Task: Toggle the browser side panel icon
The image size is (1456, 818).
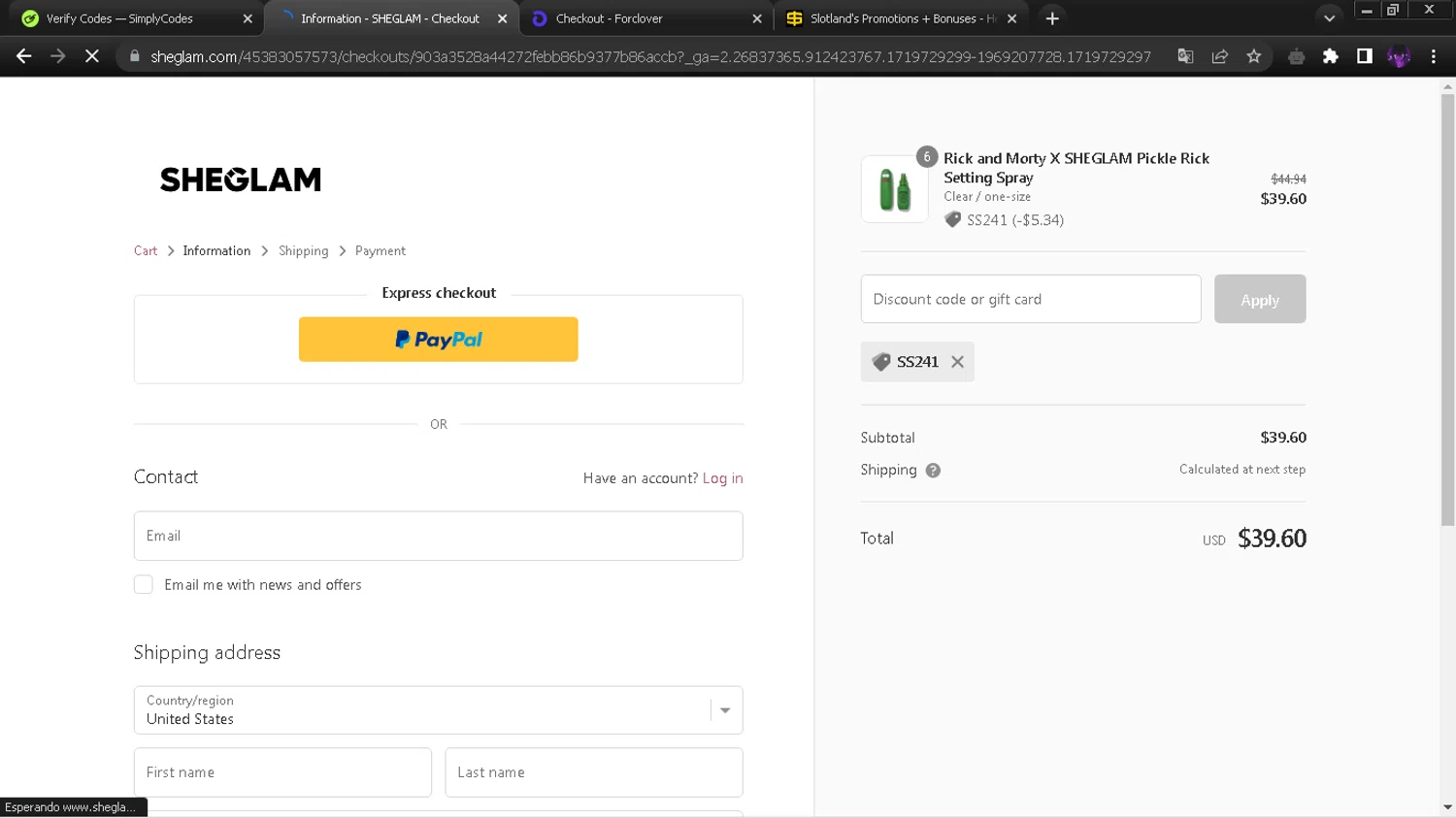Action: (1365, 56)
